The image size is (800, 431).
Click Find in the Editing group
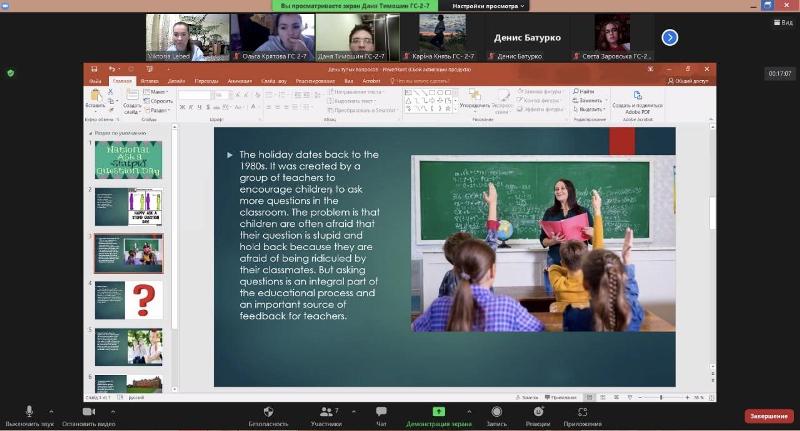(x=584, y=91)
